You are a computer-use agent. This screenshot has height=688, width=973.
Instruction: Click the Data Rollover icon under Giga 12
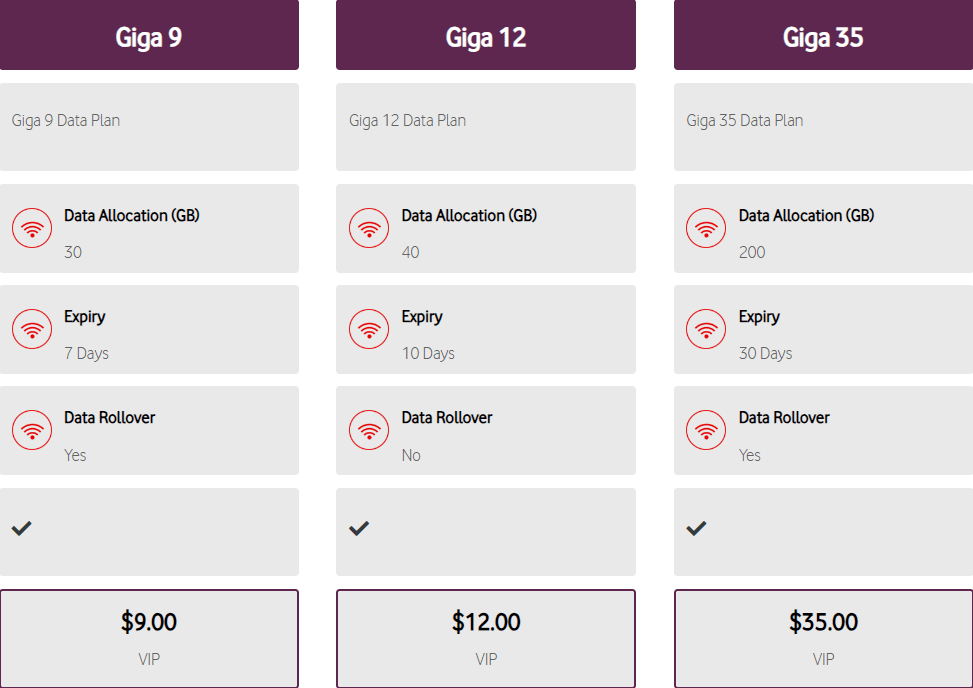(369, 430)
